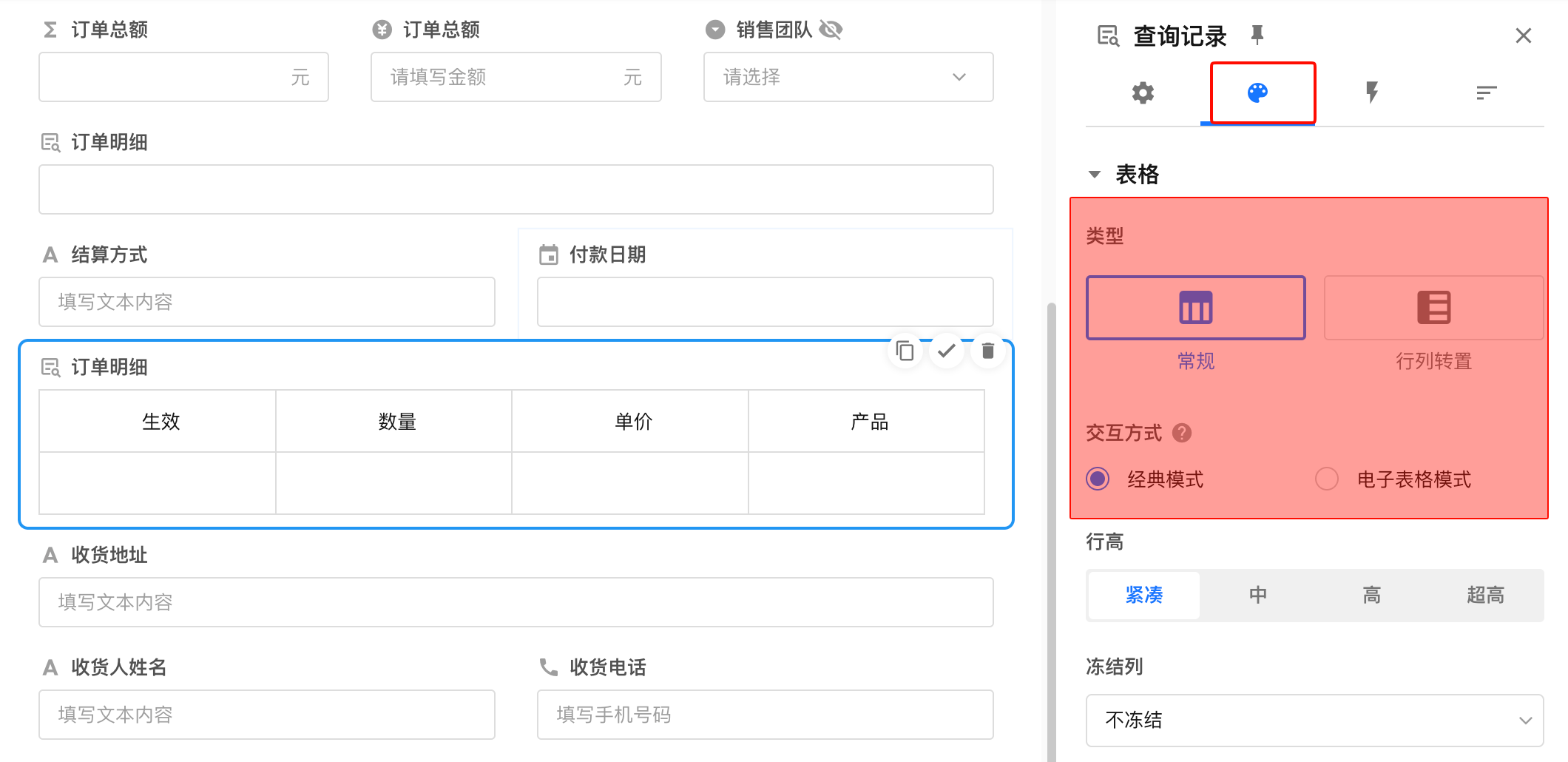Open the 冻结列 不冻结 dropdown
This screenshot has width=1568, height=762.
[1314, 720]
